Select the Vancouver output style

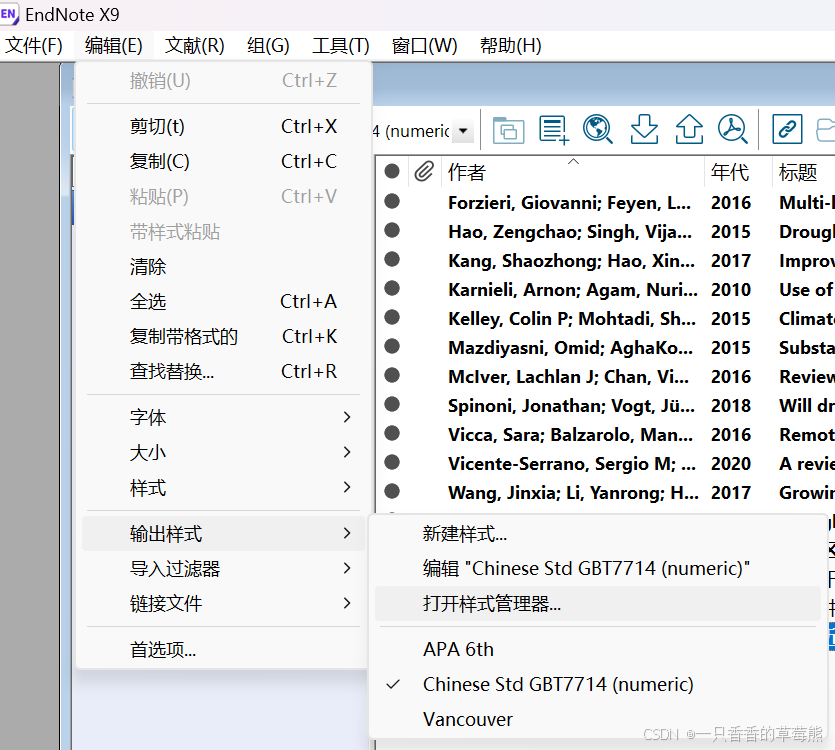(597, 720)
